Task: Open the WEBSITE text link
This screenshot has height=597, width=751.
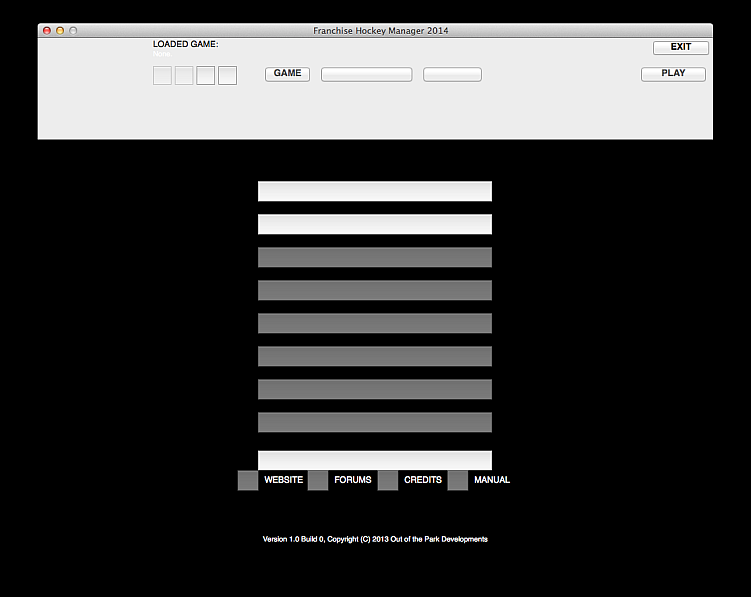Action: pyautogui.click(x=283, y=480)
